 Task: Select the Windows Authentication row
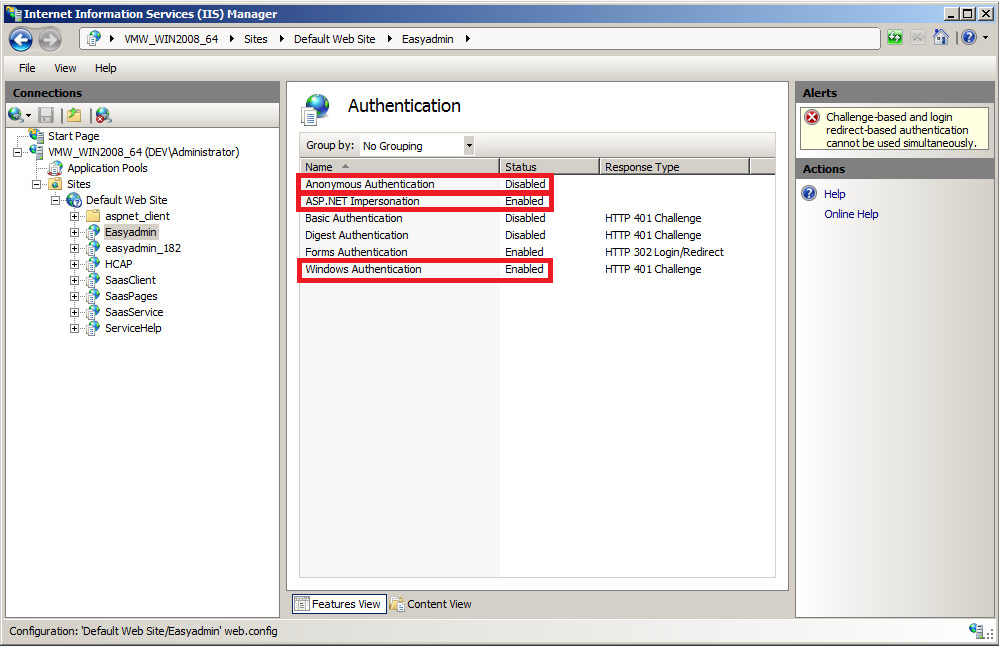pos(364,269)
